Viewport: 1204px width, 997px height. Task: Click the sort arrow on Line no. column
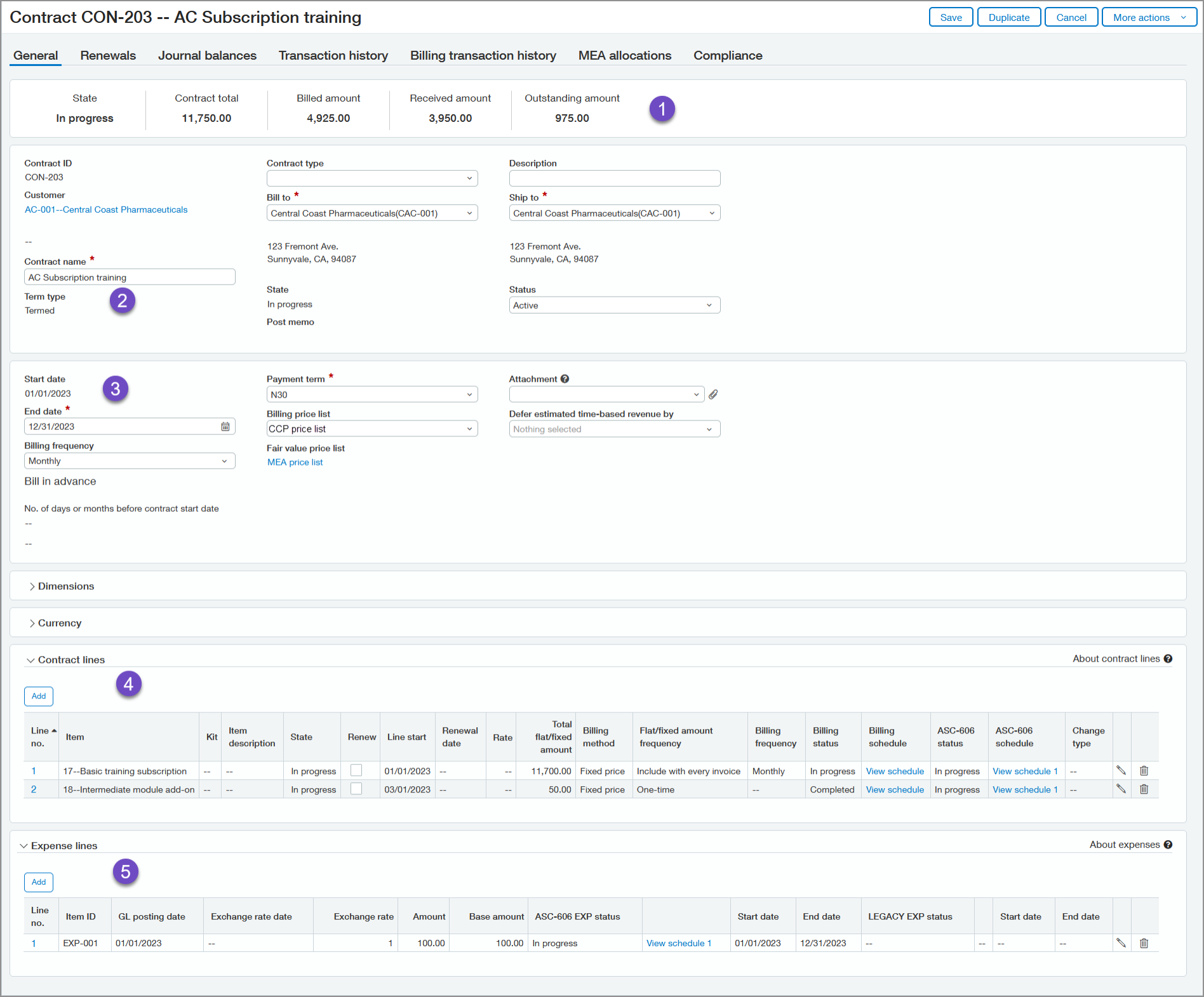coord(54,730)
